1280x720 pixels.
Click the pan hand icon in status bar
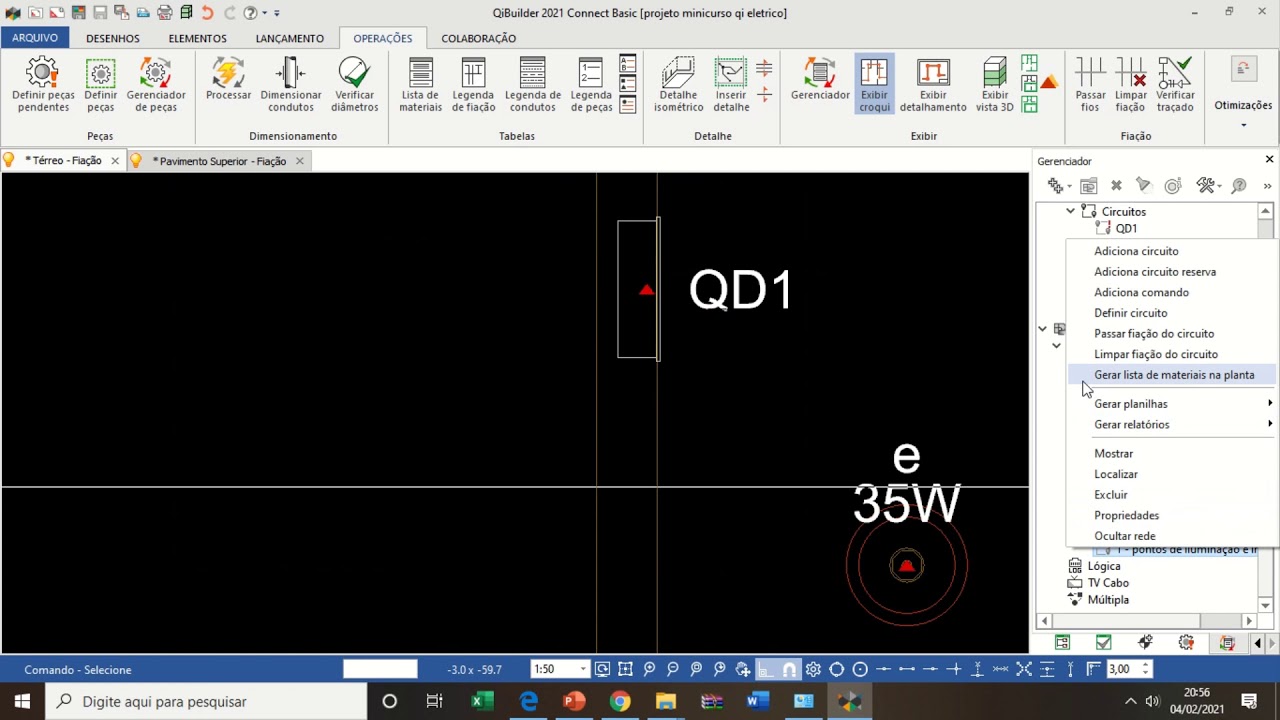tap(743, 670)
